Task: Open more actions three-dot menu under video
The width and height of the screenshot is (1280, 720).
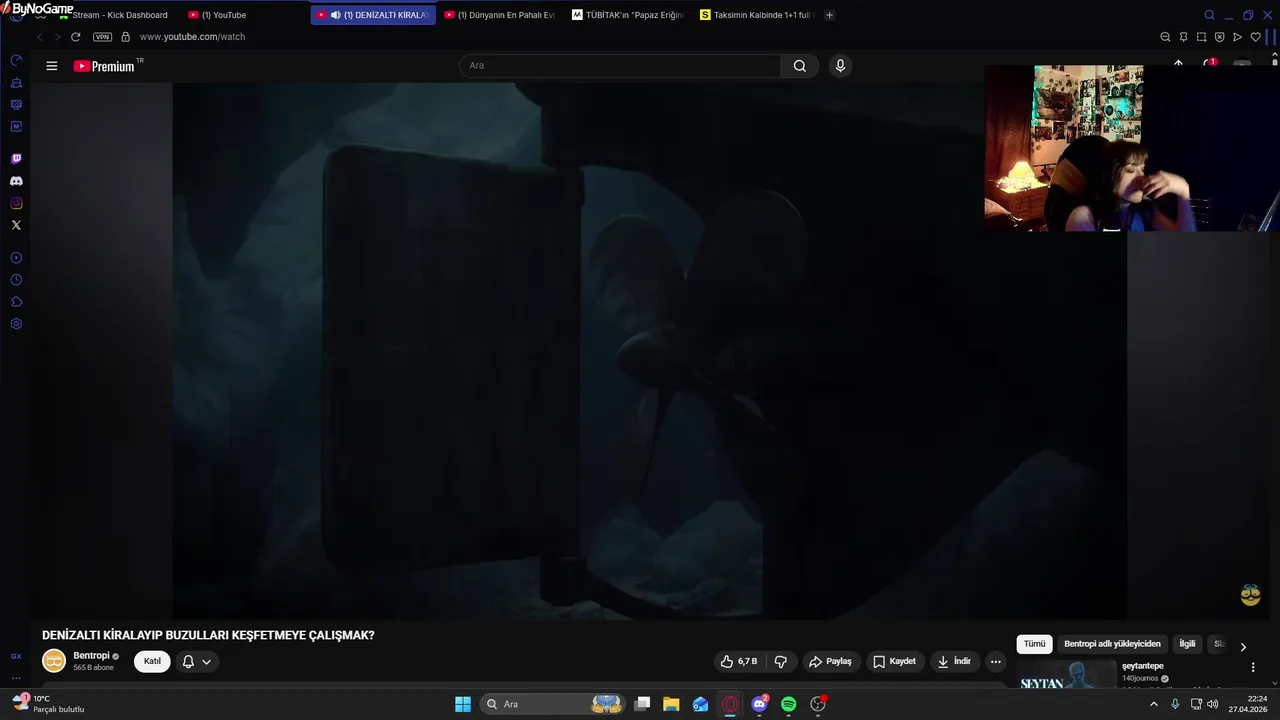Action: click(995, 661)
